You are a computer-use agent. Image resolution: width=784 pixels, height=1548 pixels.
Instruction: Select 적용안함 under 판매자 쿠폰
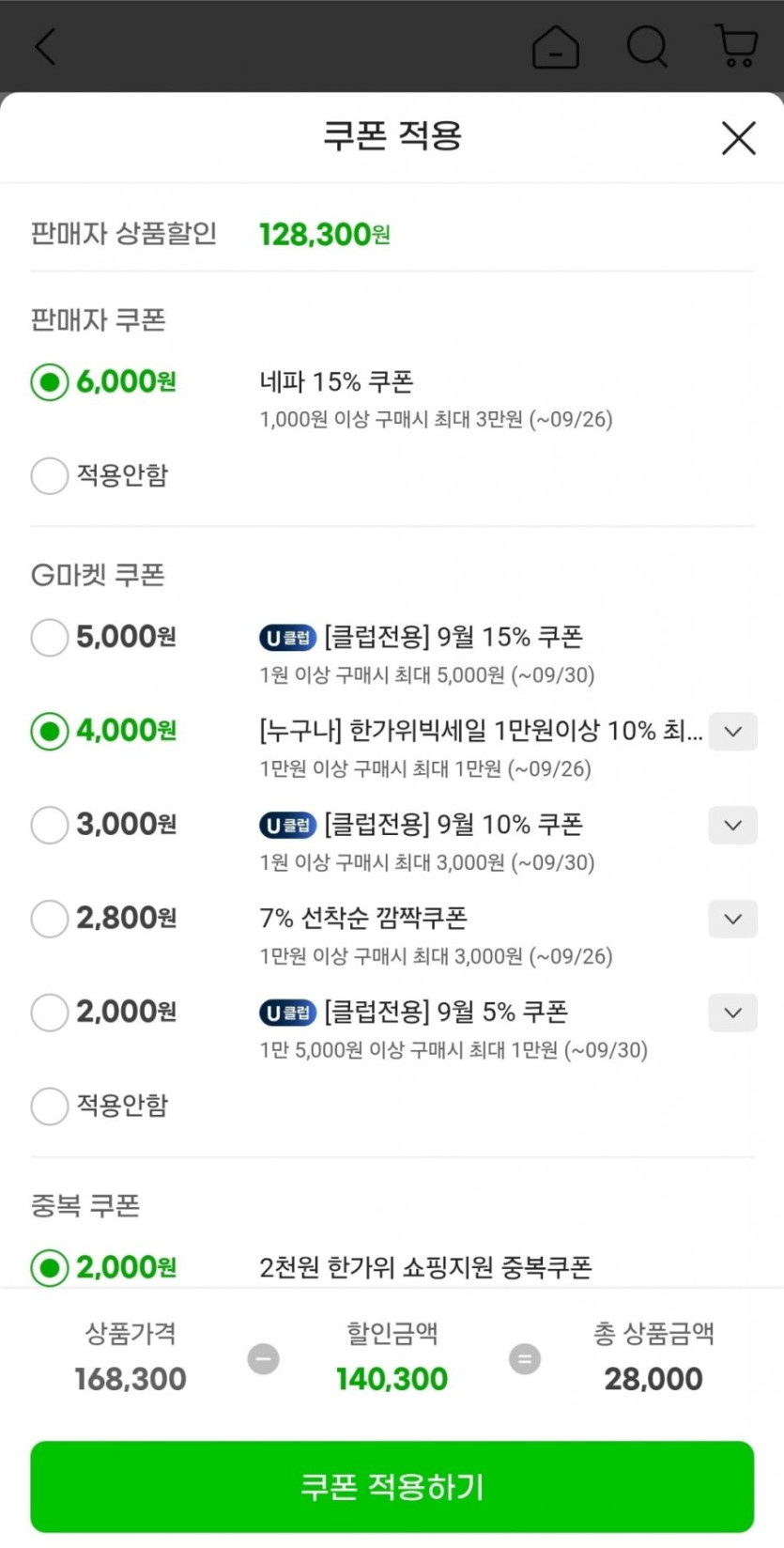pyautogui.click(x=50, y=475)
